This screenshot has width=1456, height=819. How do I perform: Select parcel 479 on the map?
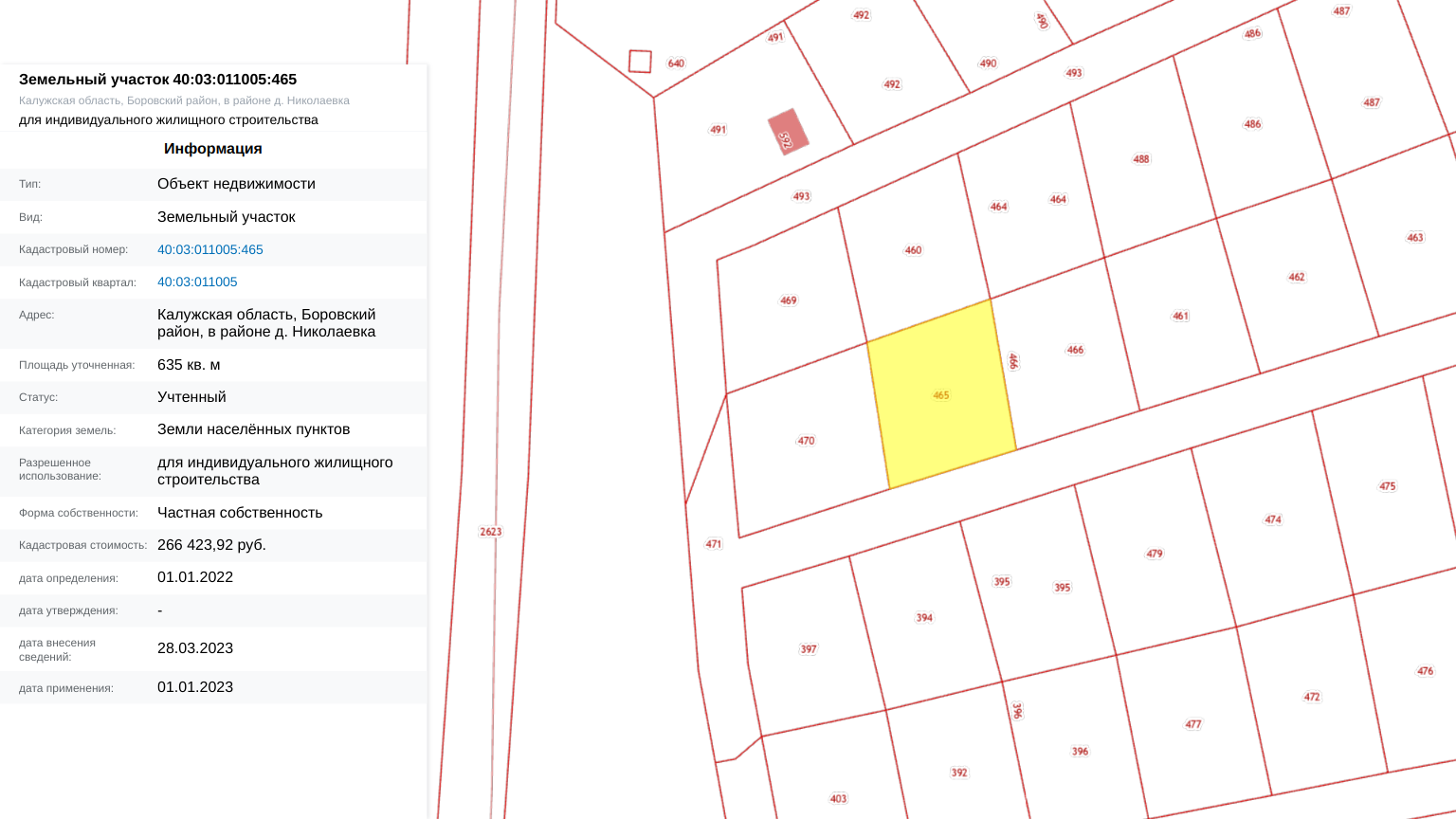[x=1154, y=554]
